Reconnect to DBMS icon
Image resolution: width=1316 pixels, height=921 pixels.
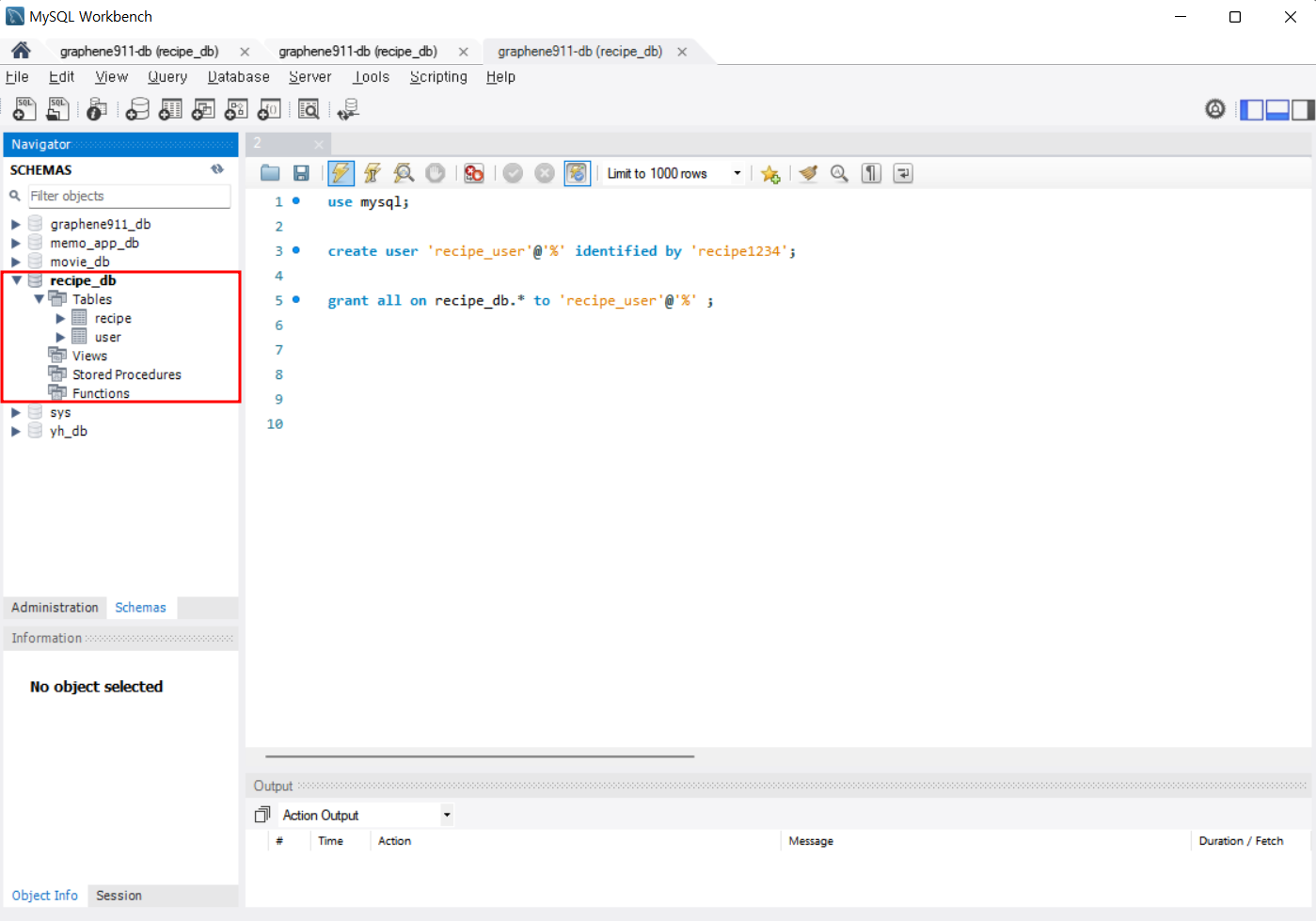[x=348, y=109]
